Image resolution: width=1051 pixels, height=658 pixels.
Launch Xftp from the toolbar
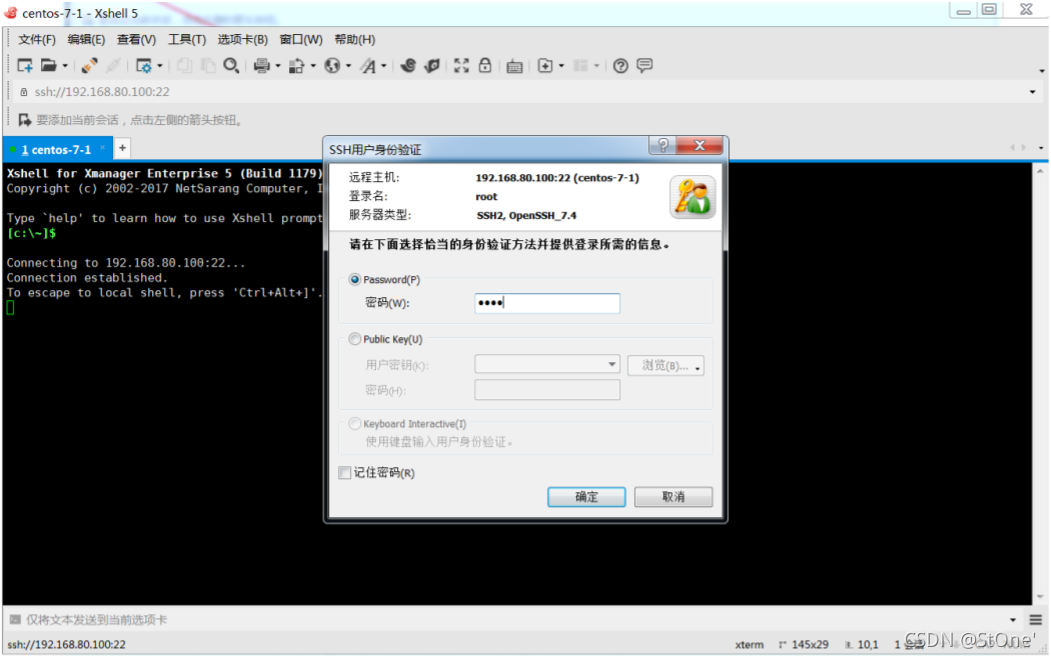click(408, 65)
